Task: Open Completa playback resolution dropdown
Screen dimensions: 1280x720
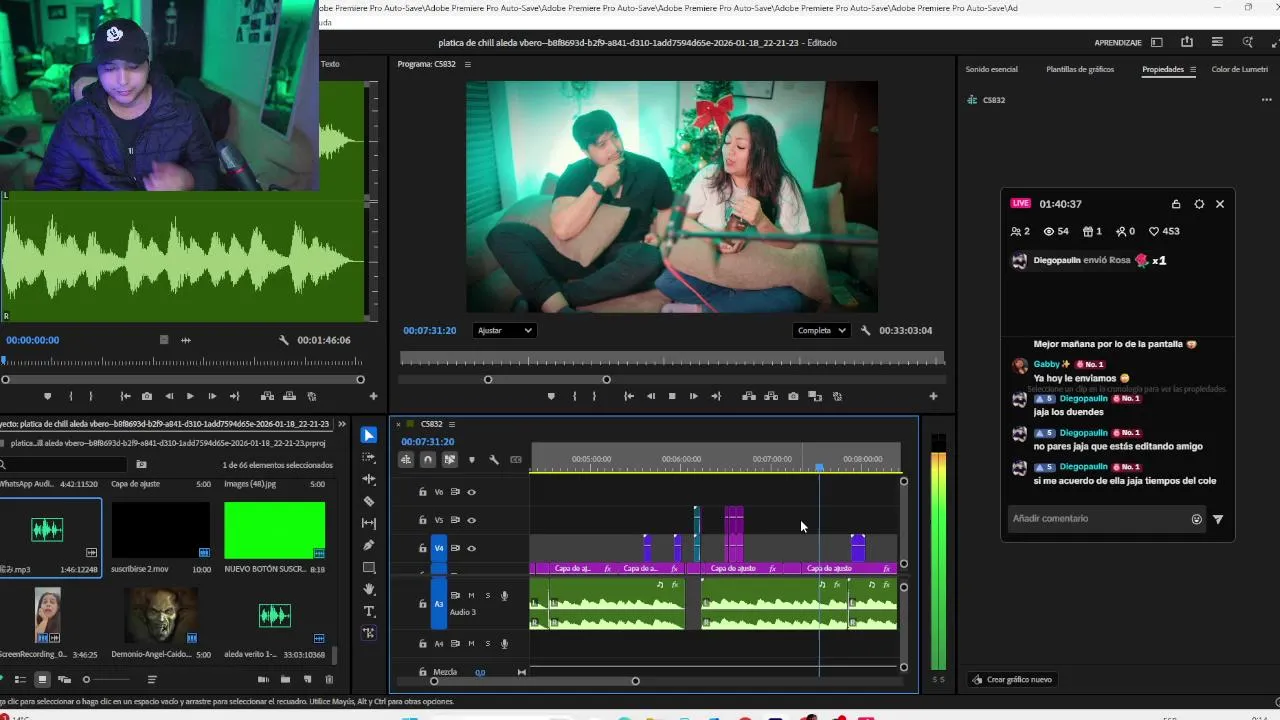Action: click(x=822, y=330)
